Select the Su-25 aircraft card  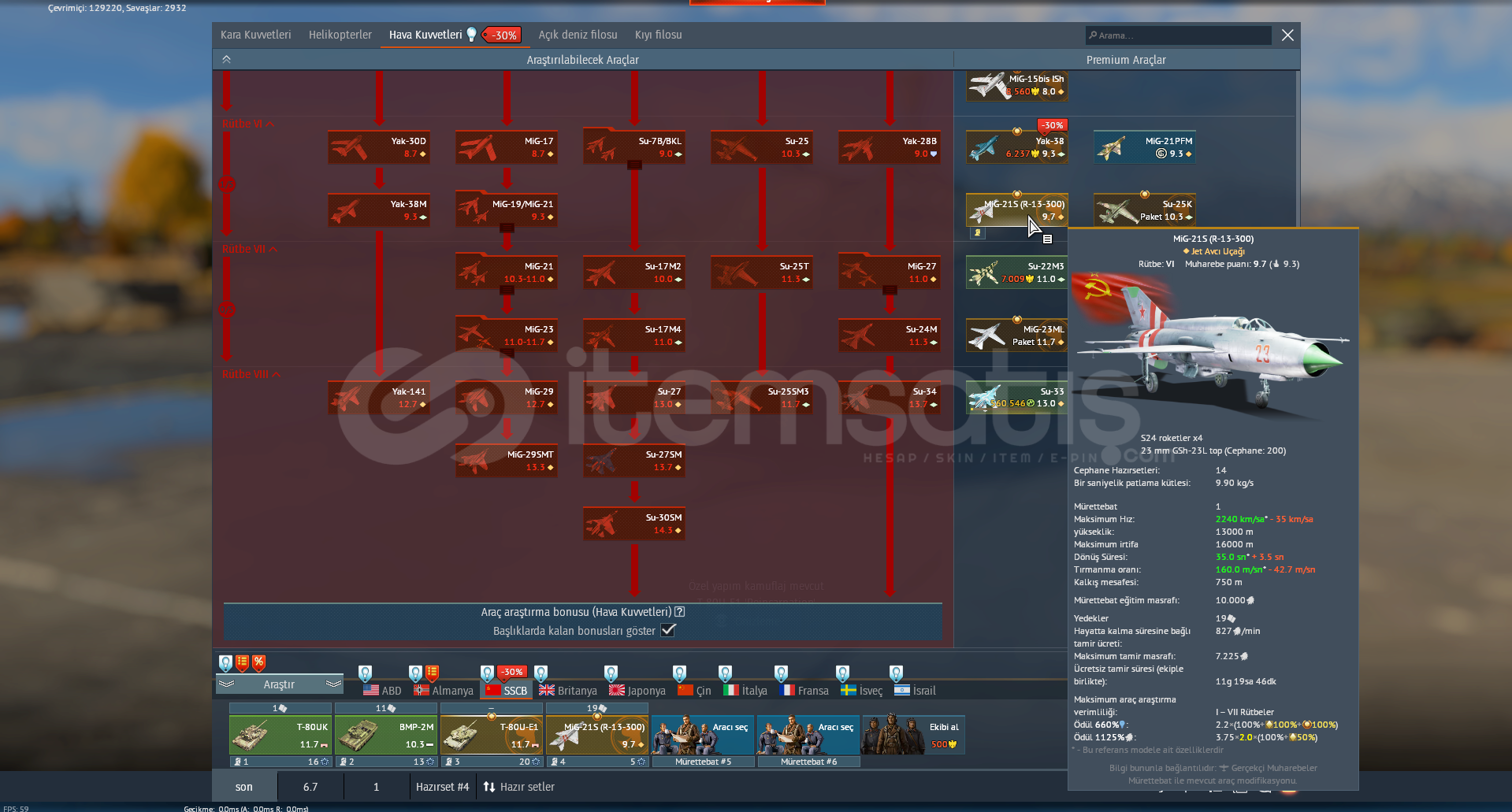coord(762,147)
